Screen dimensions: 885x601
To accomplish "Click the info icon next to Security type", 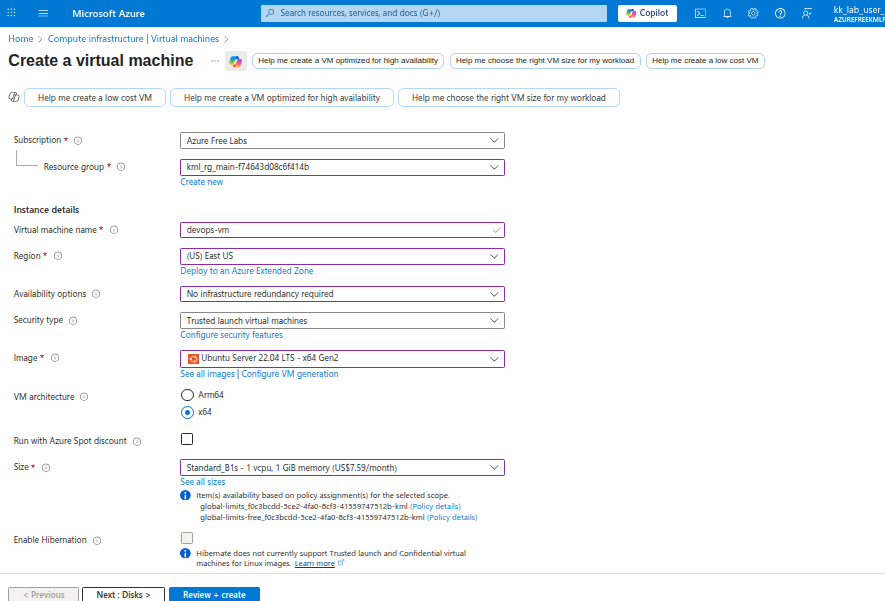I will (73, 321).
